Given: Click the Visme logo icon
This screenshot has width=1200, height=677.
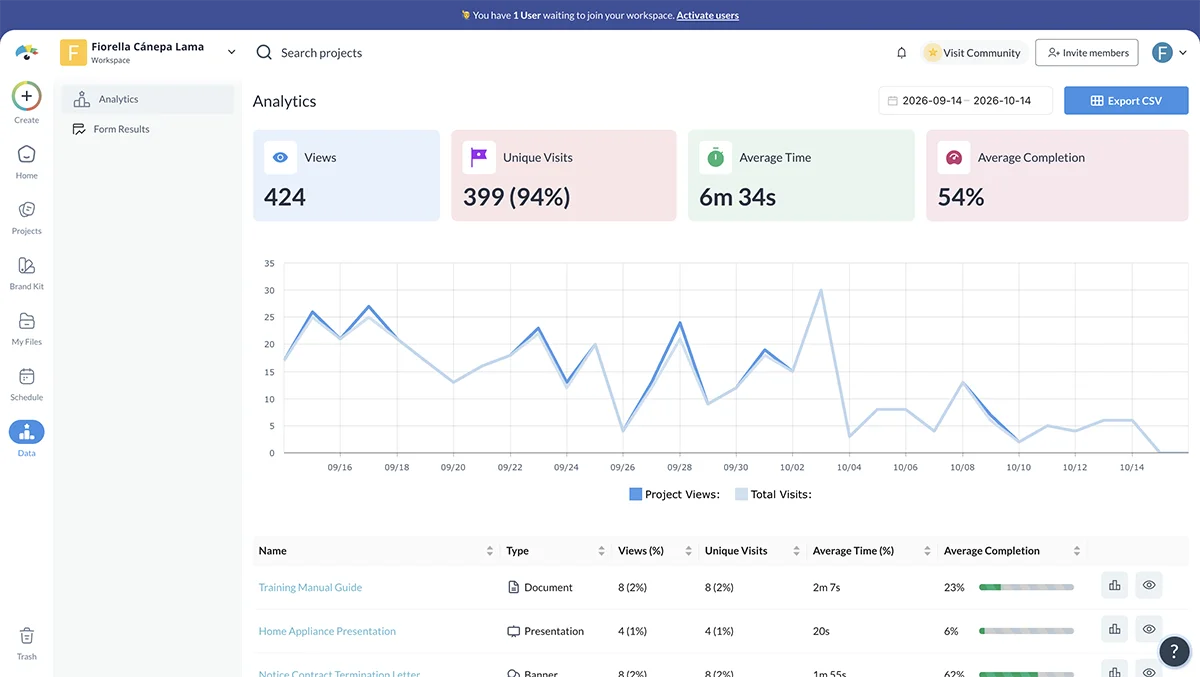Looking at the screenshot, I should [x=27, y=52].
